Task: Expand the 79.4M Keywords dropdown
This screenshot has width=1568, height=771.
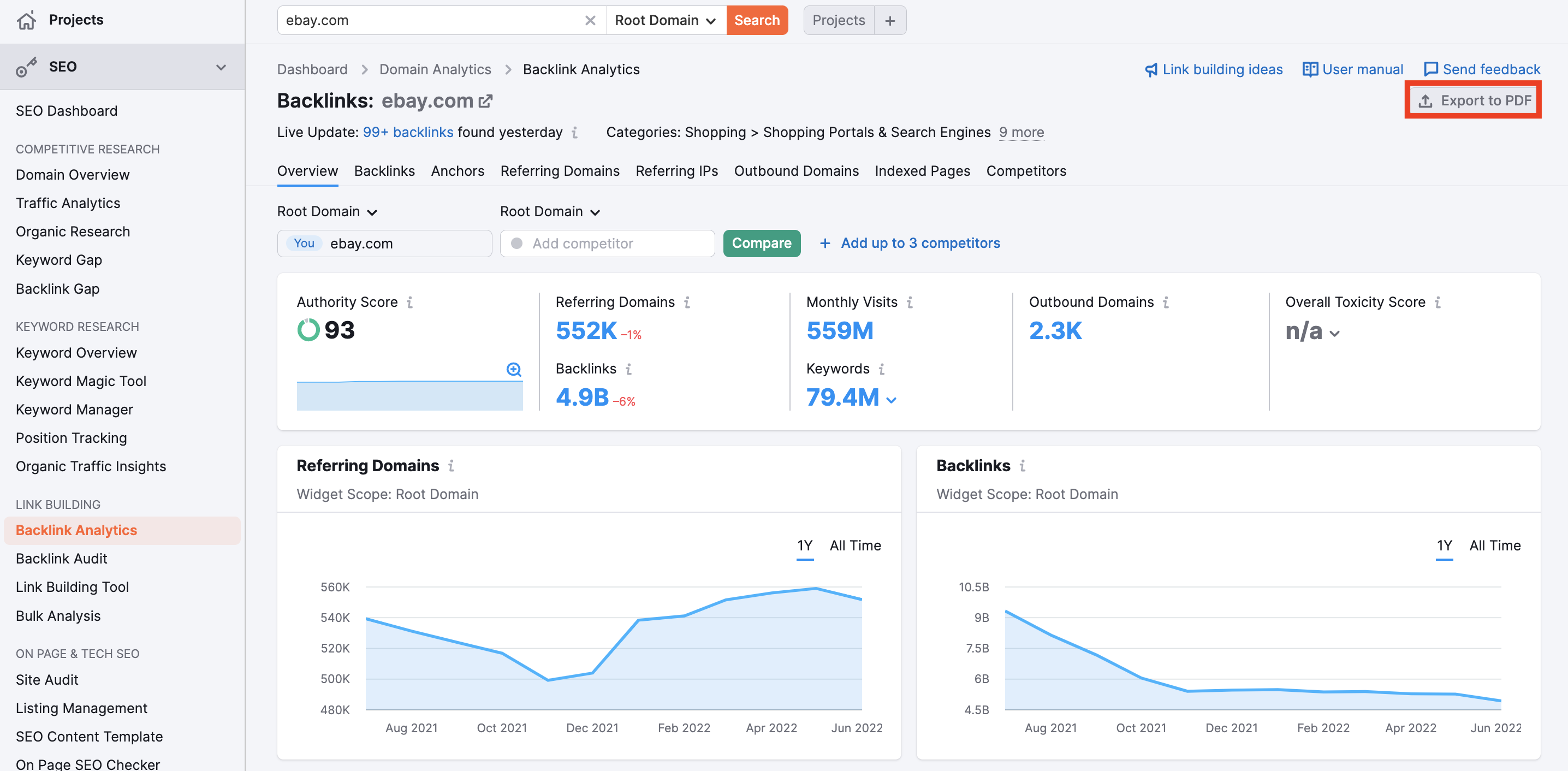Action: [891, 401]
